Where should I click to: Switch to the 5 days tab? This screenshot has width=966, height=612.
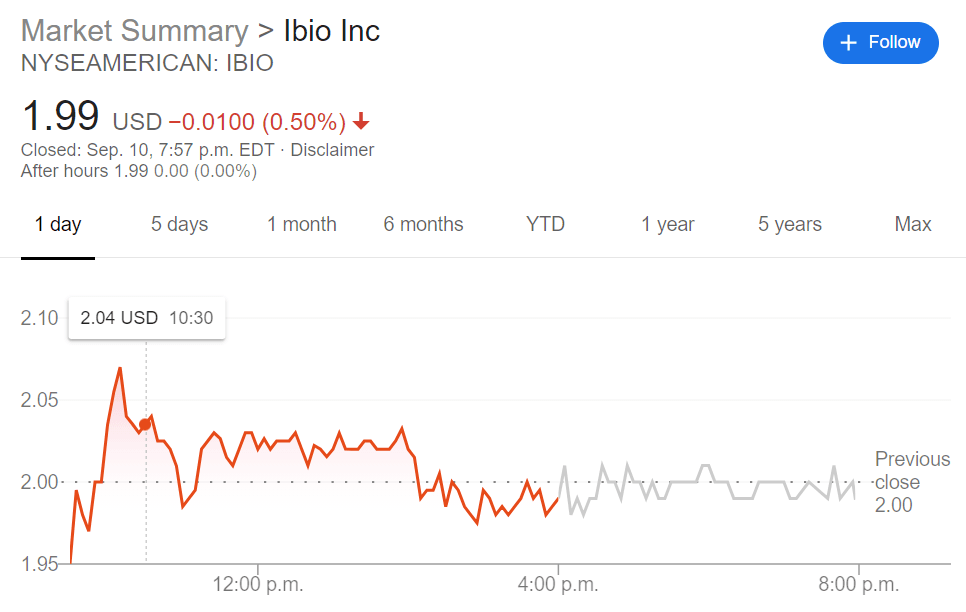tap(180, 224)
